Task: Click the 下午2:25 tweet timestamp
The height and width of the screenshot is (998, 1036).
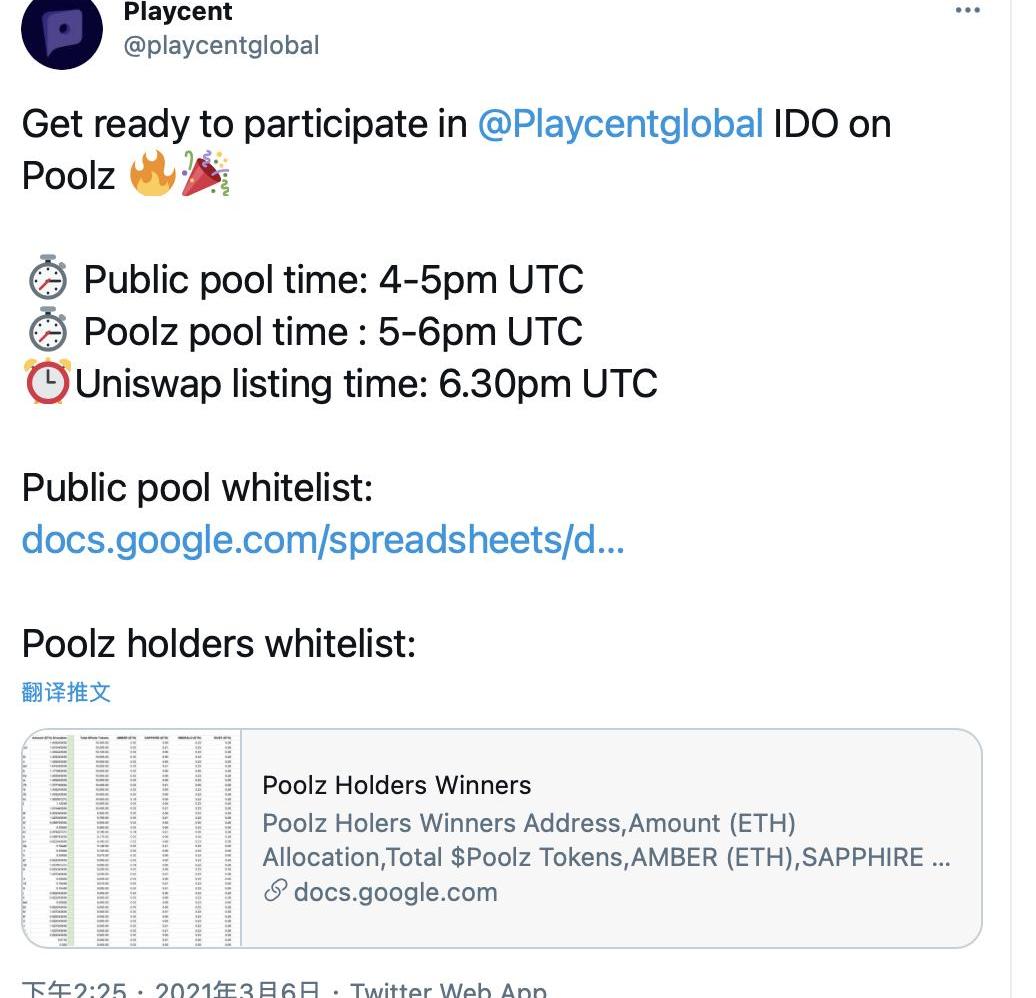Action: (73, 990)
